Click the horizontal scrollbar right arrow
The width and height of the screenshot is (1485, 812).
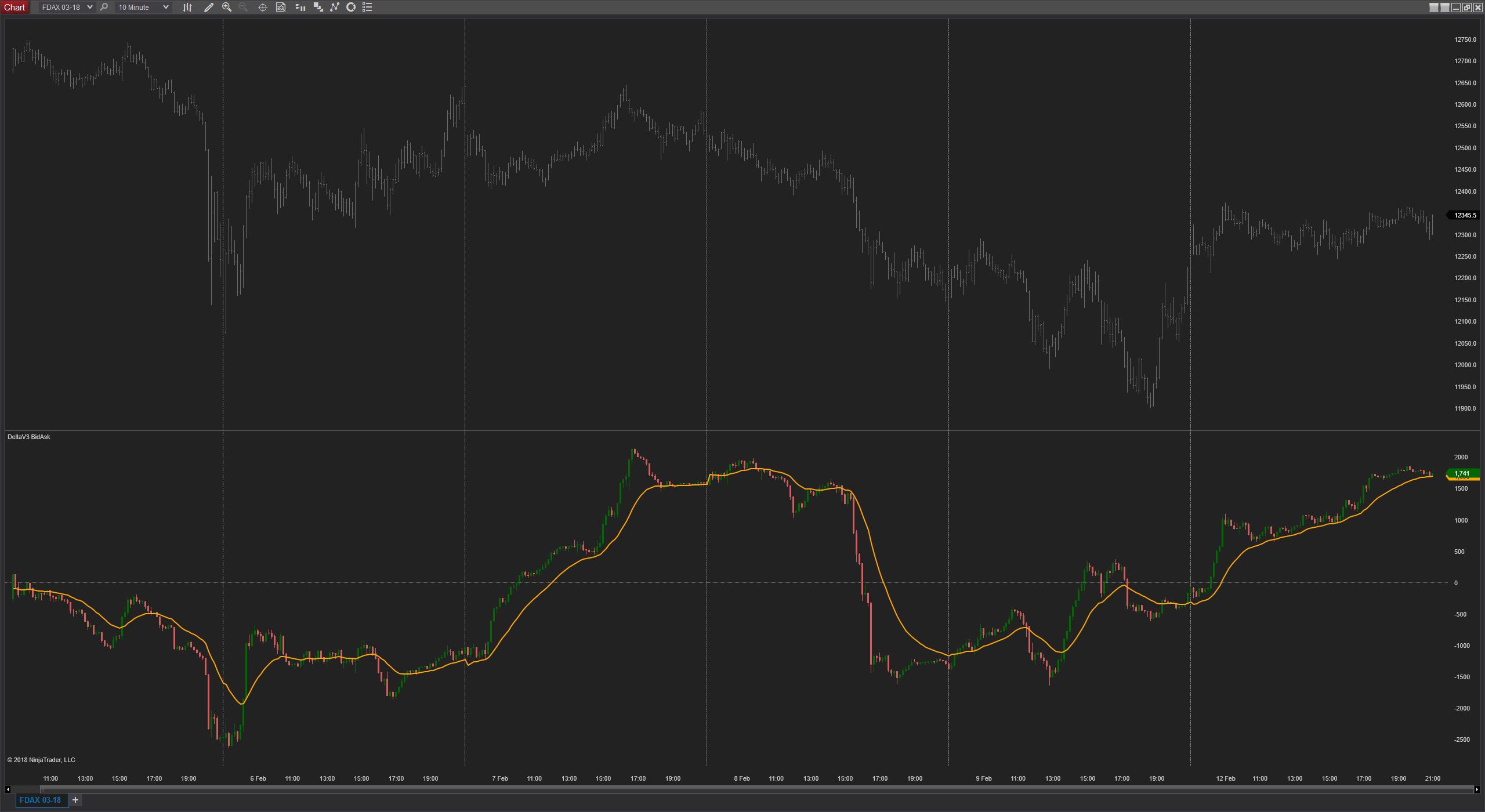coord(1477,789)
